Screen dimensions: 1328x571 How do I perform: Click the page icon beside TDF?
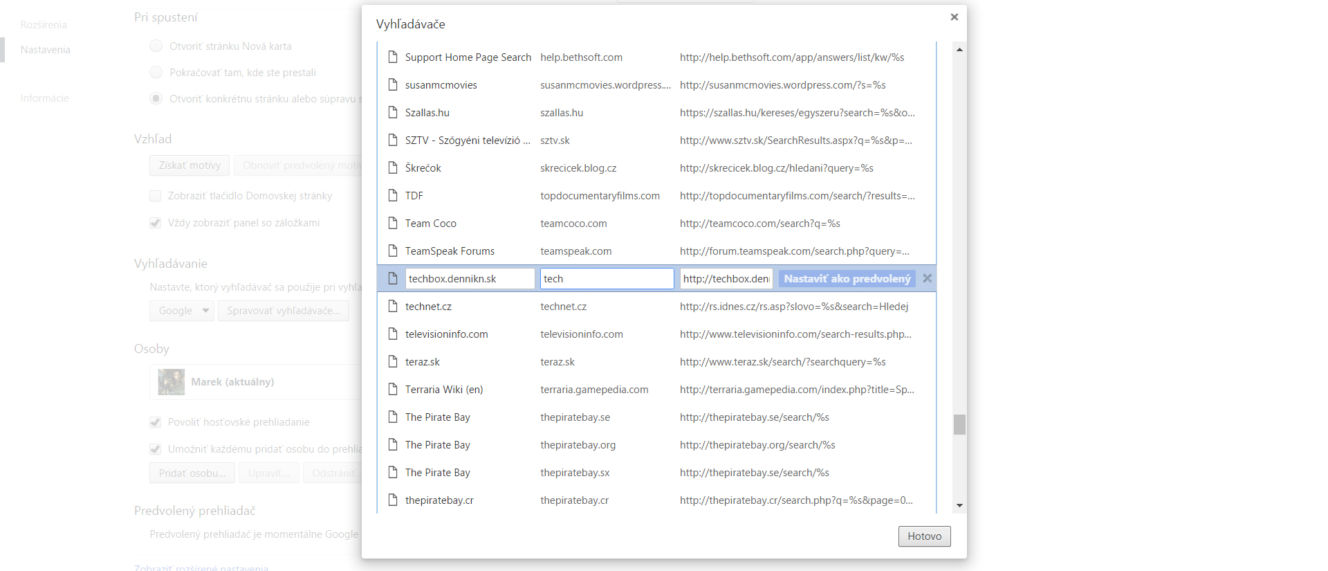pyautogui.click(x=393, y=196)
